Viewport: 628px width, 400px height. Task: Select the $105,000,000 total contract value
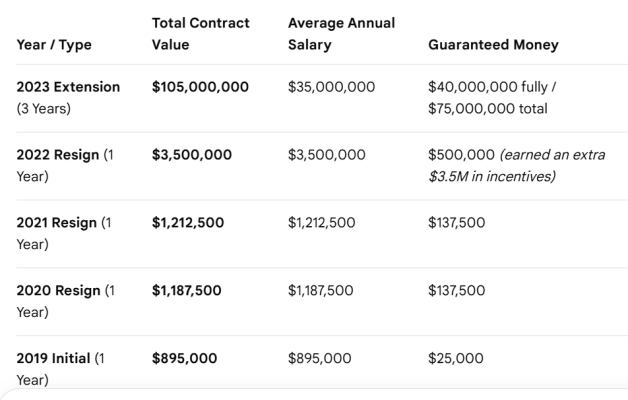pos(200,87)
